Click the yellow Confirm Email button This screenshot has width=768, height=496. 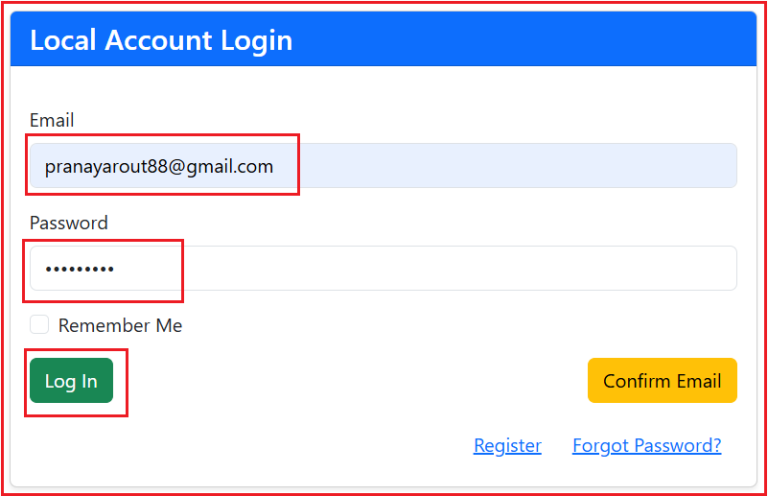pos(662,380)
